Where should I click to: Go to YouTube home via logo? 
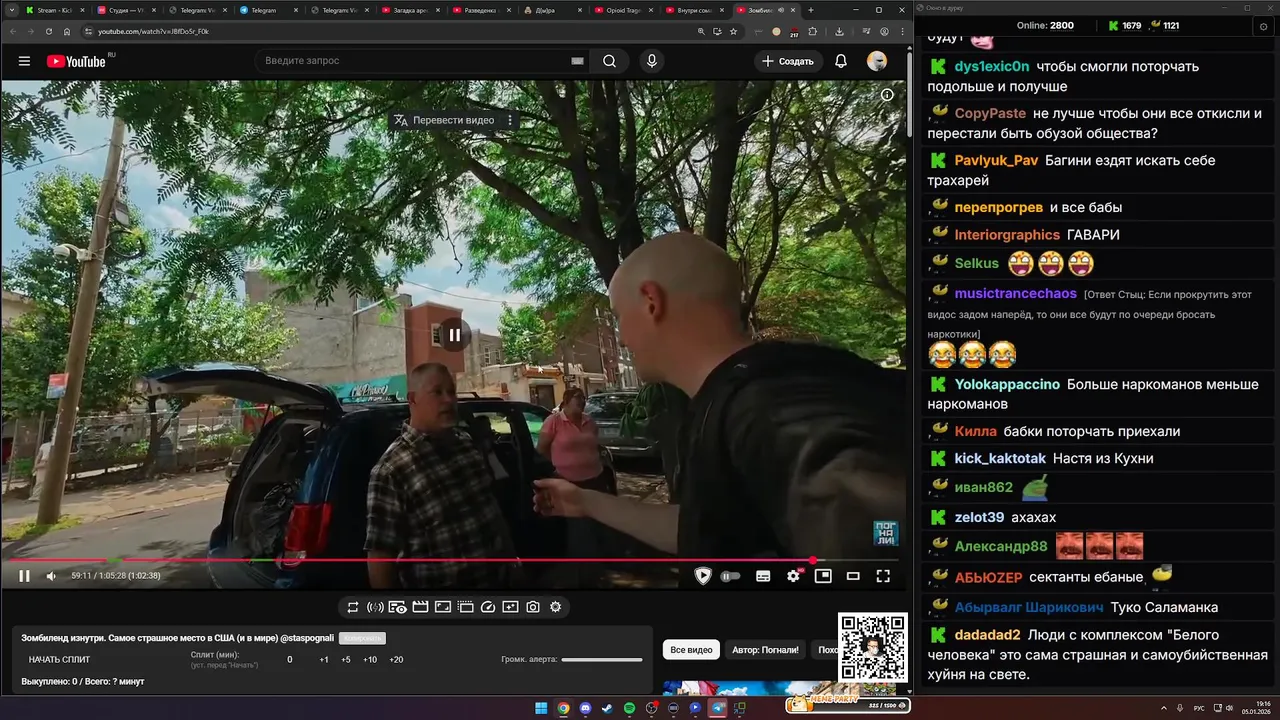pos(76,61)
